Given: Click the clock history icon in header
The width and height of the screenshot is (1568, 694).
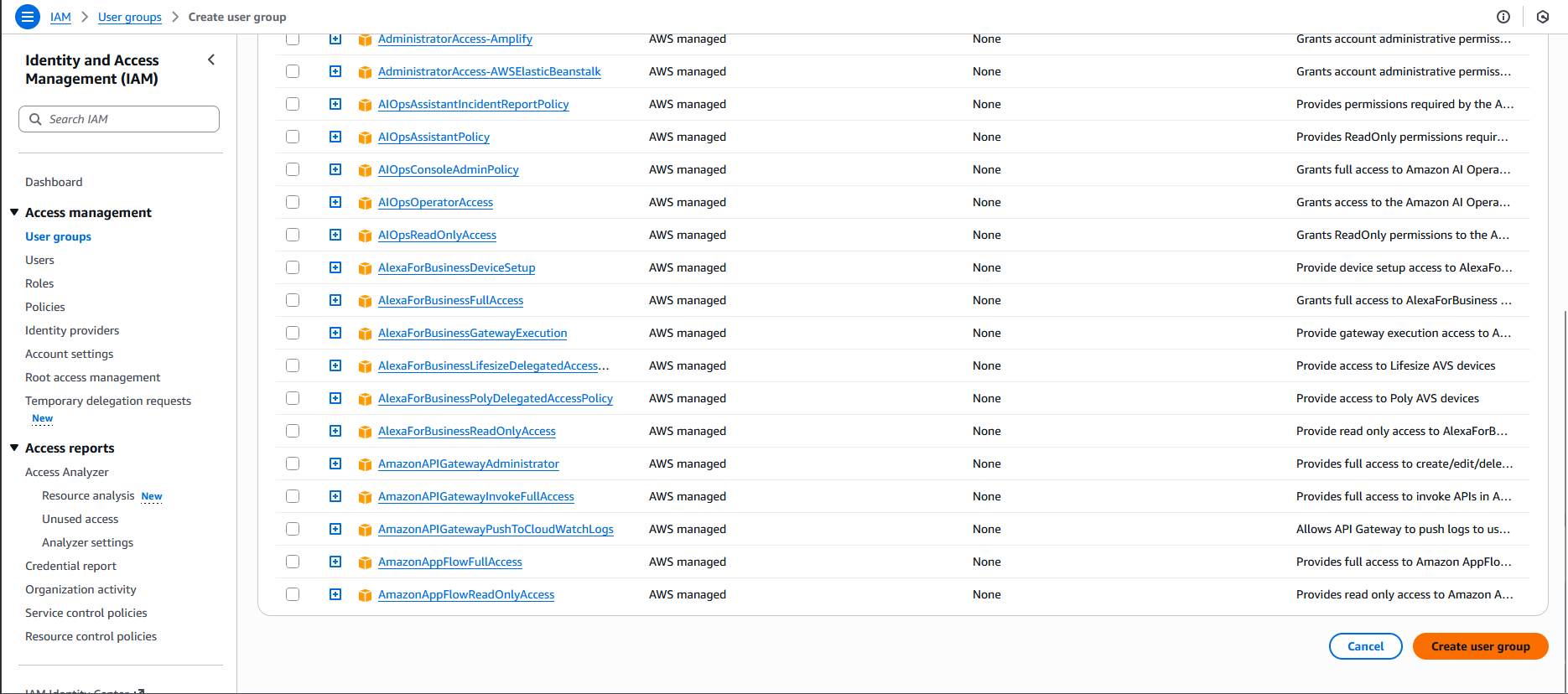Looking at the screenshot, I should pos(1543,17).
